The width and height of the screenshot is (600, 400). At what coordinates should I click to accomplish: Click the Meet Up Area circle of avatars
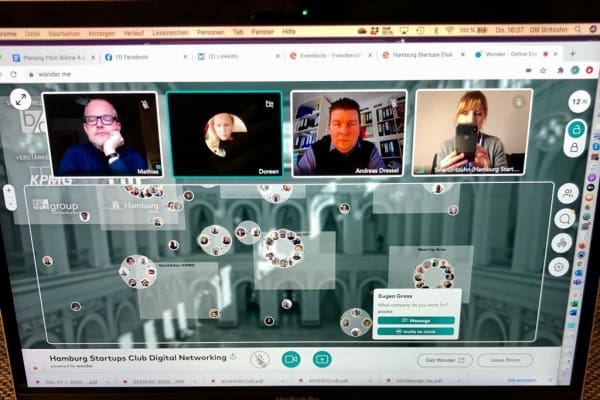434,274
